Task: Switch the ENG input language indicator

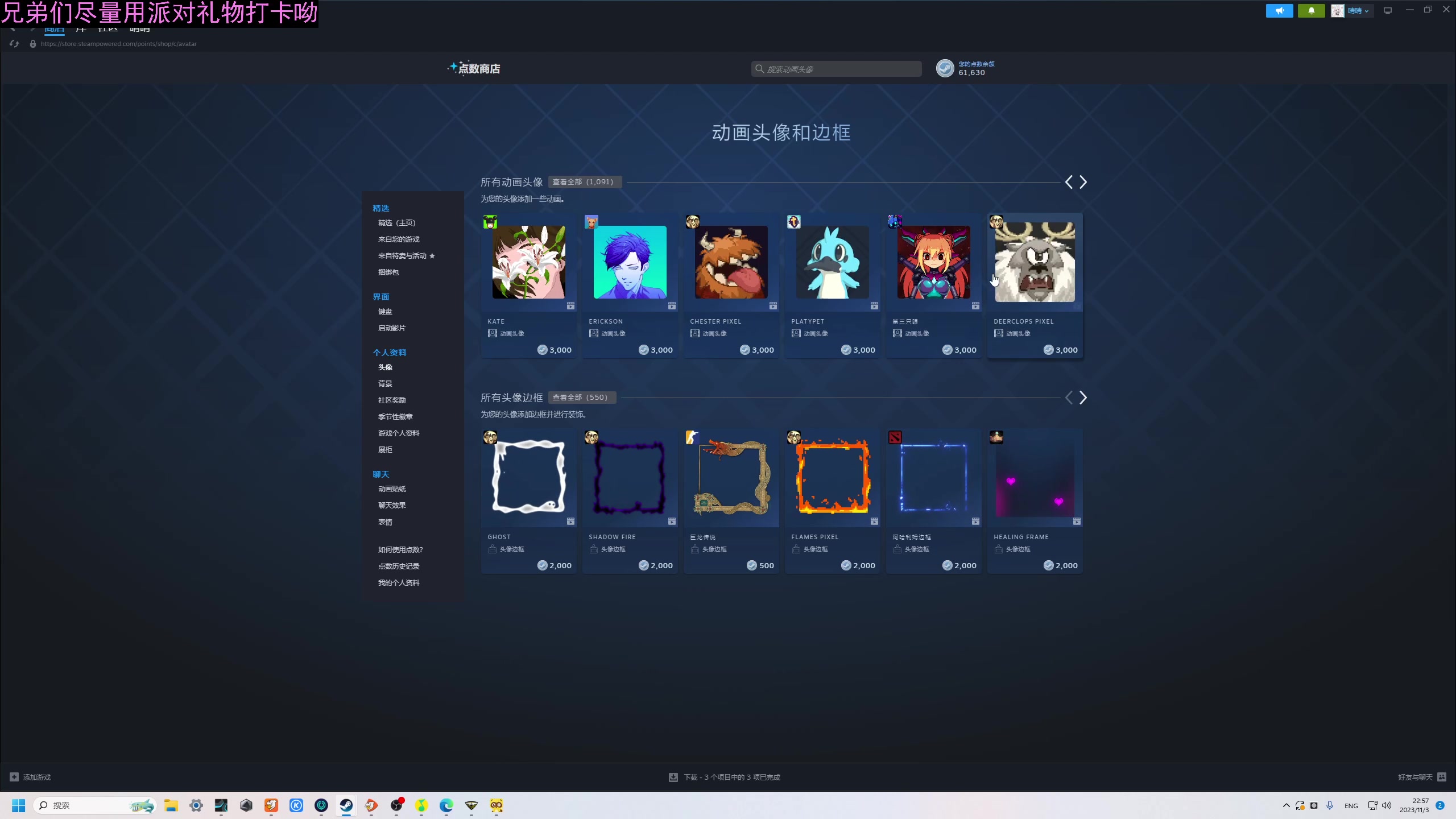Action: point(1351,805)
